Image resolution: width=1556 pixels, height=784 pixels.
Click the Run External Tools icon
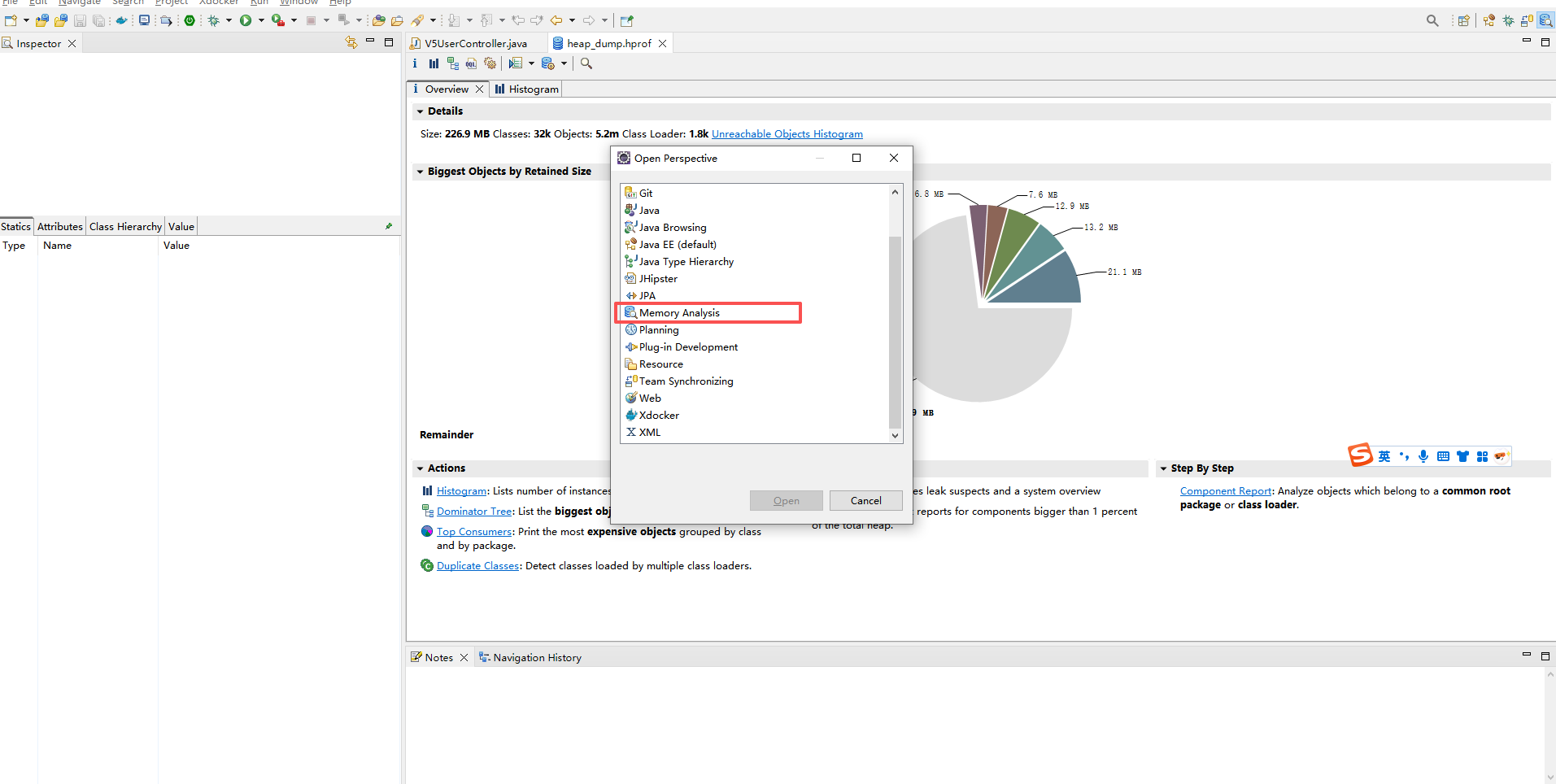point(278,20)
